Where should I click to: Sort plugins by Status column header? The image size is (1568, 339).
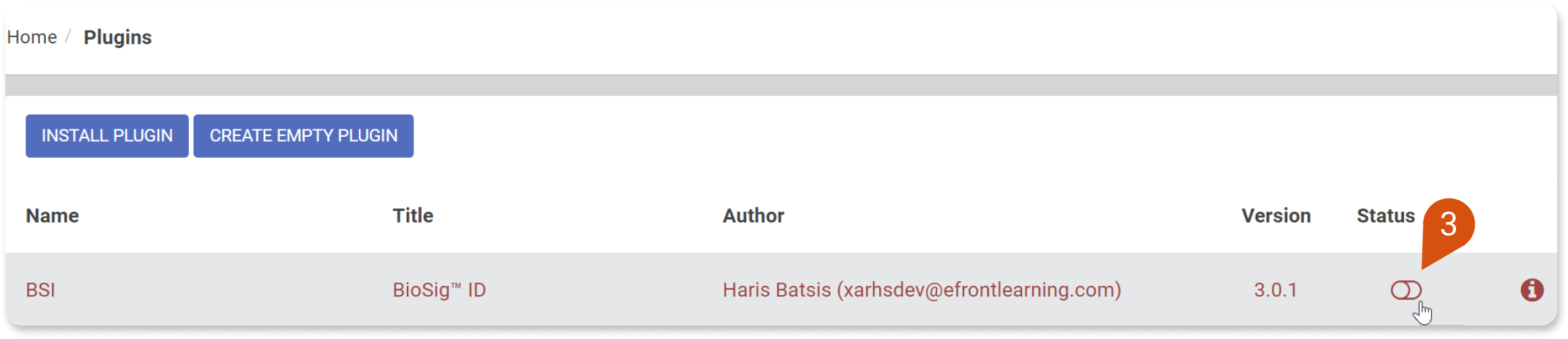click(1385, 216)
